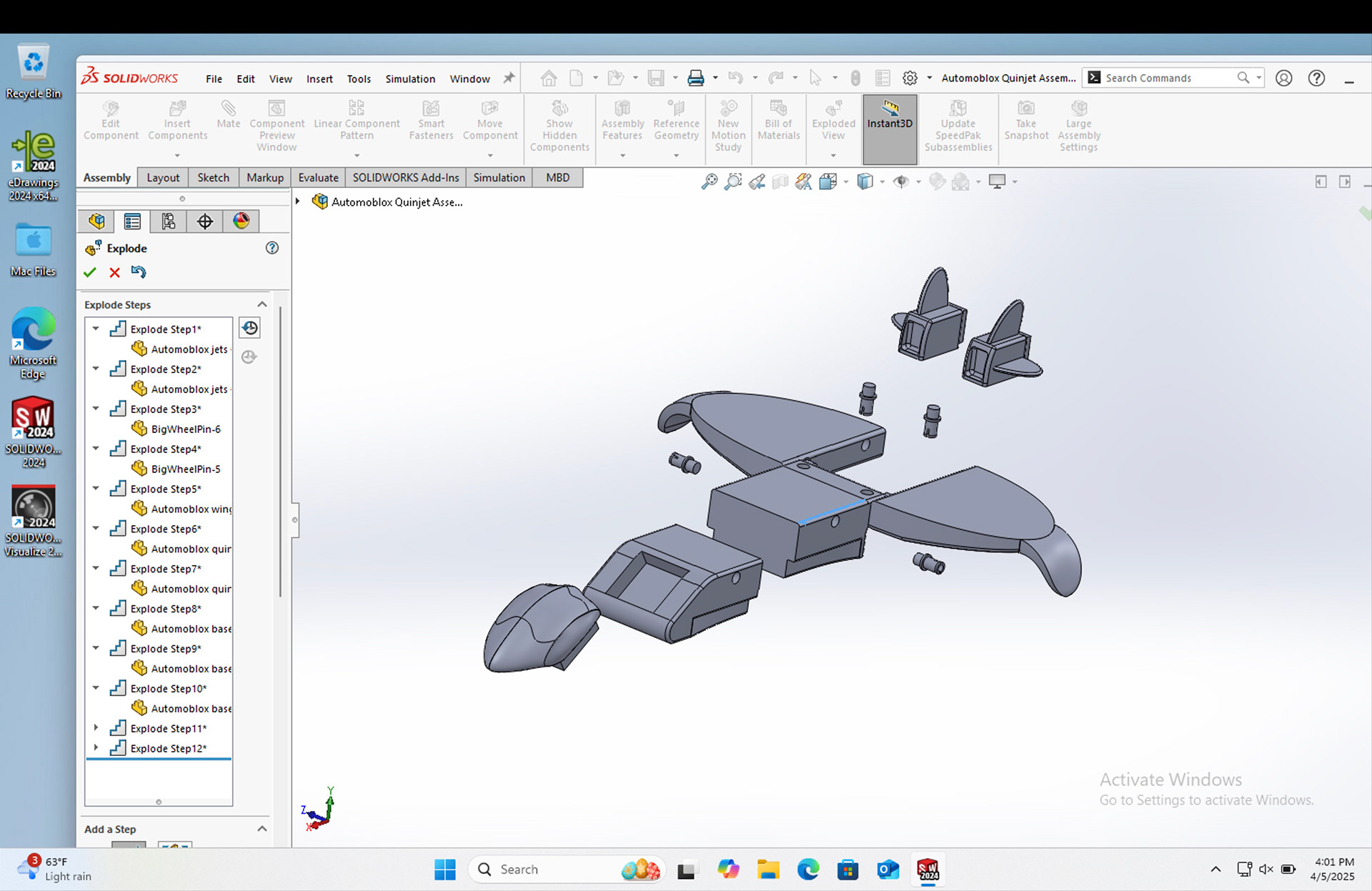Expand the Explode Step11 tree node
Image resolution: width=1372 pixels, height=891 pixels.
pyautogui.click(x=96, y=727)
